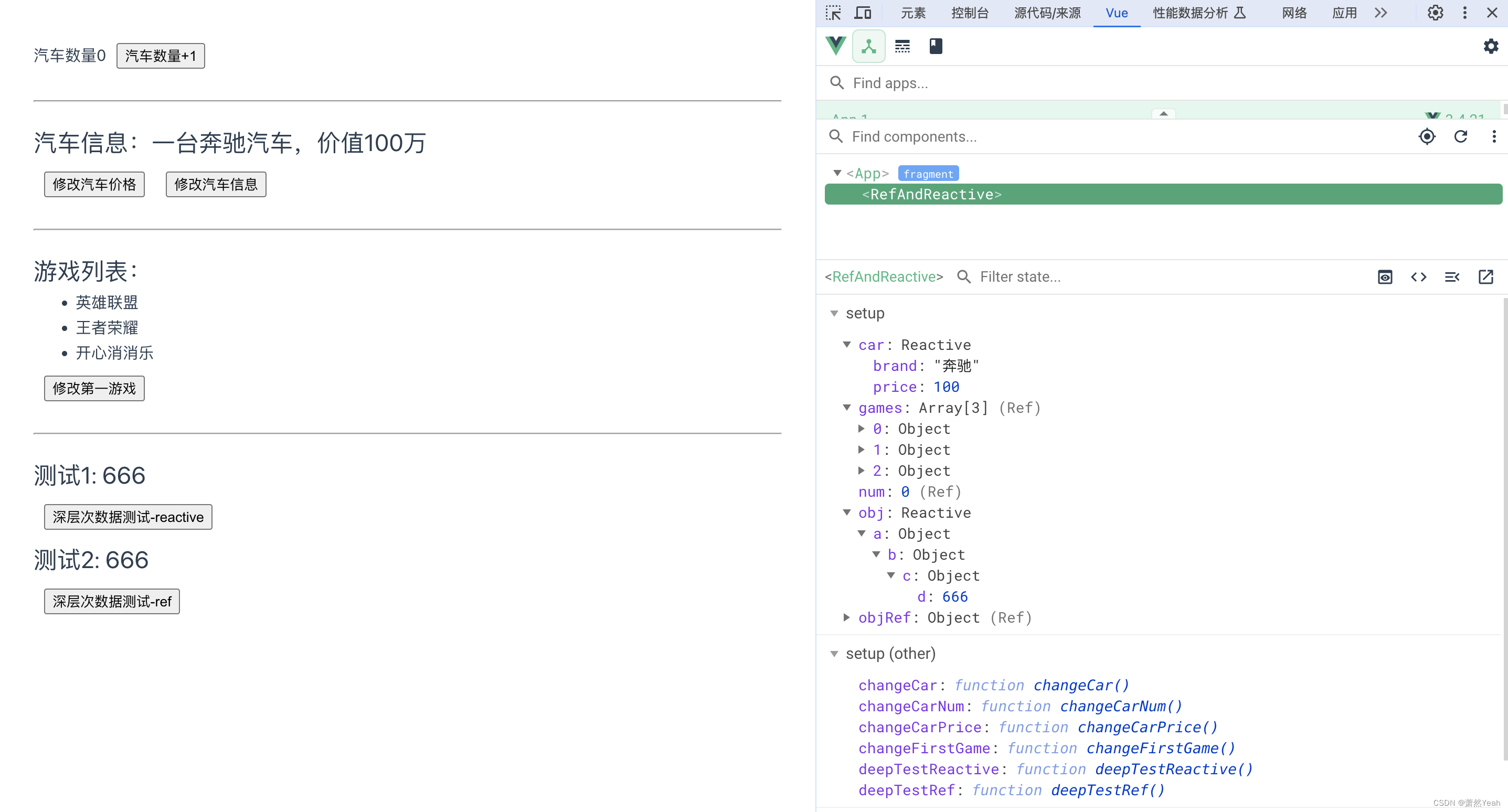Open the Vue devtools settings gear
This screenshot has height=812, width=1508.
pos(1491,46)
